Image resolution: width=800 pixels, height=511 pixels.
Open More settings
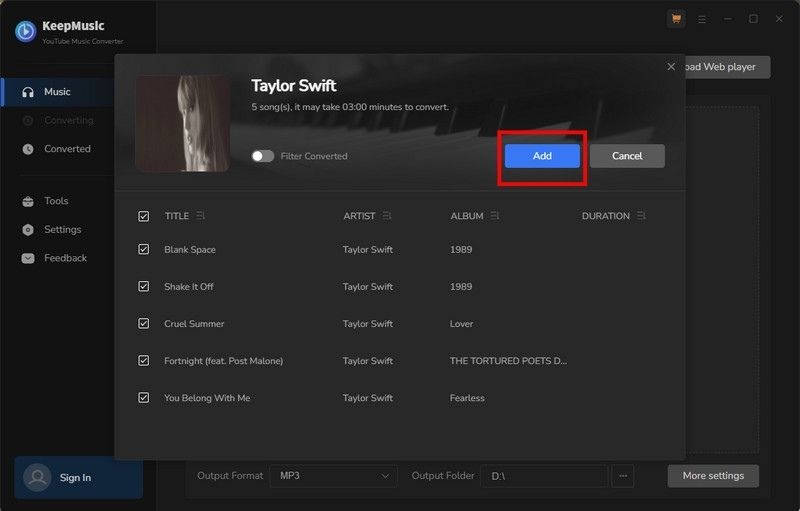(x=713, y=476)
